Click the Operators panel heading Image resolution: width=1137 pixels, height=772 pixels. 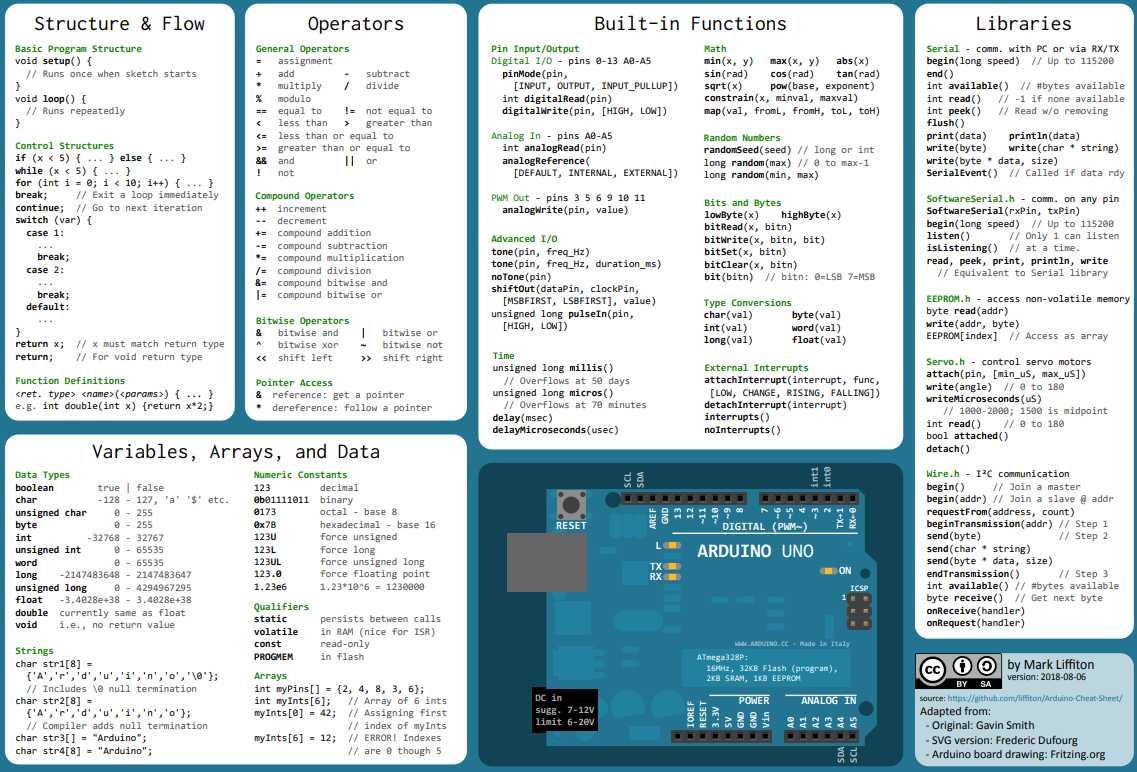pos(355,24)
